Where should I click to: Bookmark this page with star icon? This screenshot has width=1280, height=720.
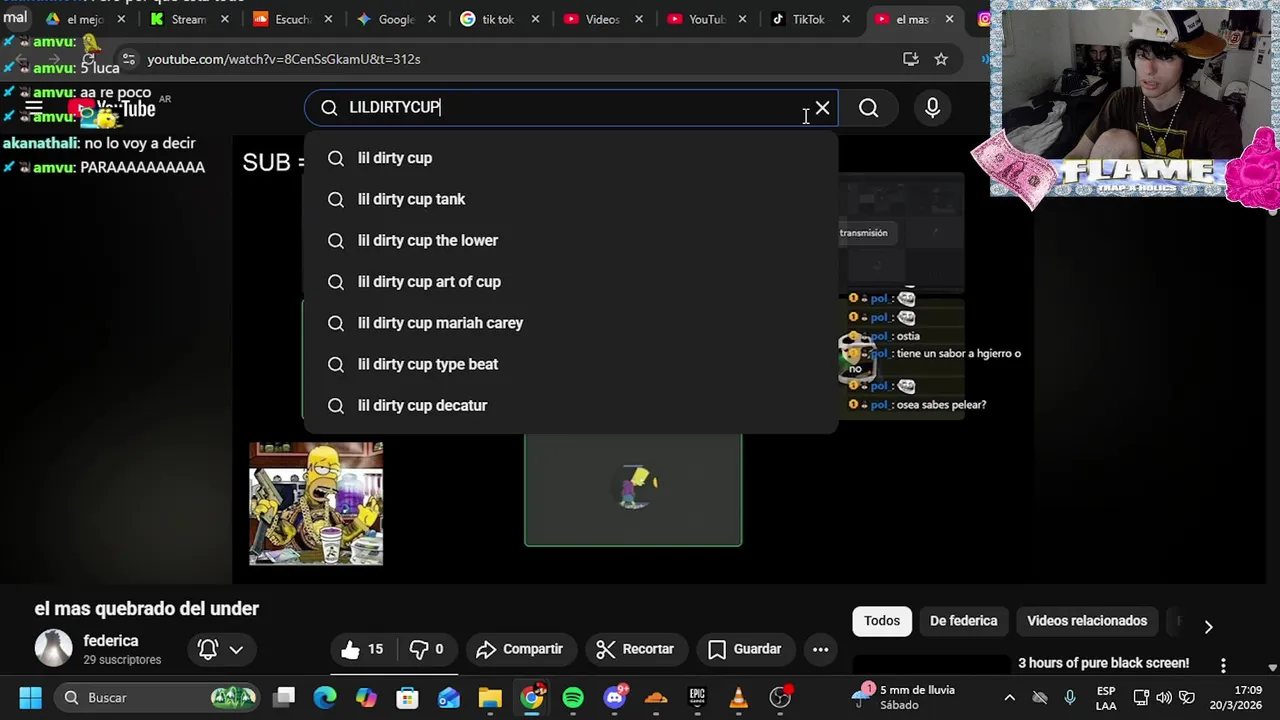tap(941, 59)
